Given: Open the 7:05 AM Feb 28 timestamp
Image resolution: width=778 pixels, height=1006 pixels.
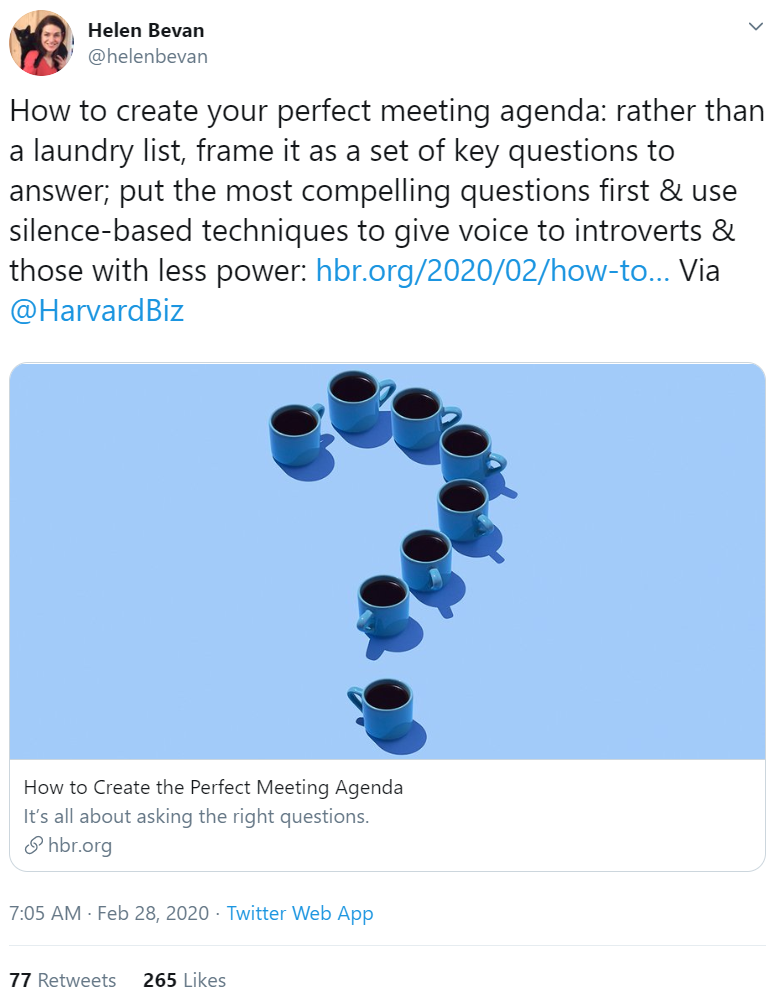Looking at the screenshot, I should (109, 913).
